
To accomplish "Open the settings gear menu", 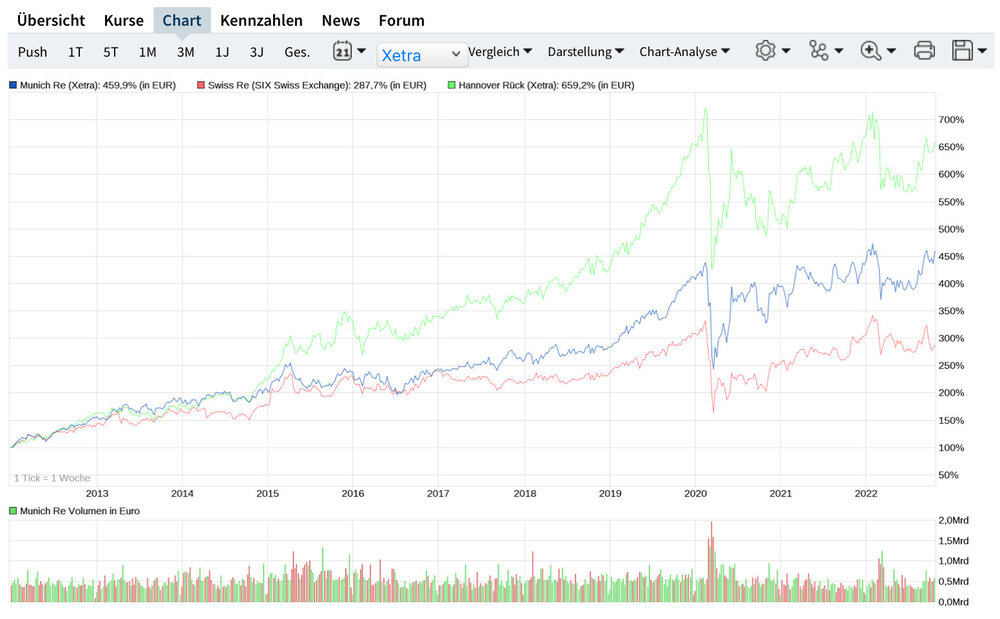I will (x=766, y=51).
